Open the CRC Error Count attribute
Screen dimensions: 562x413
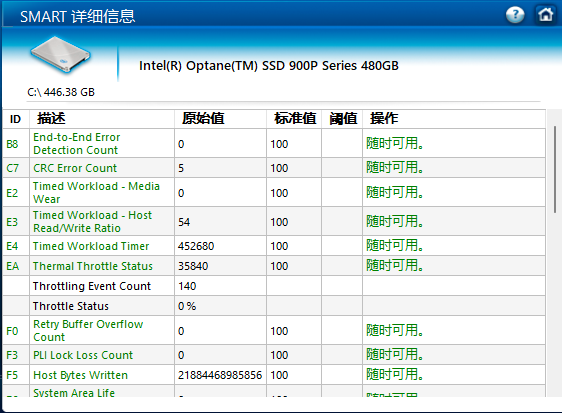pyautogui.click(x=75, y=168)
